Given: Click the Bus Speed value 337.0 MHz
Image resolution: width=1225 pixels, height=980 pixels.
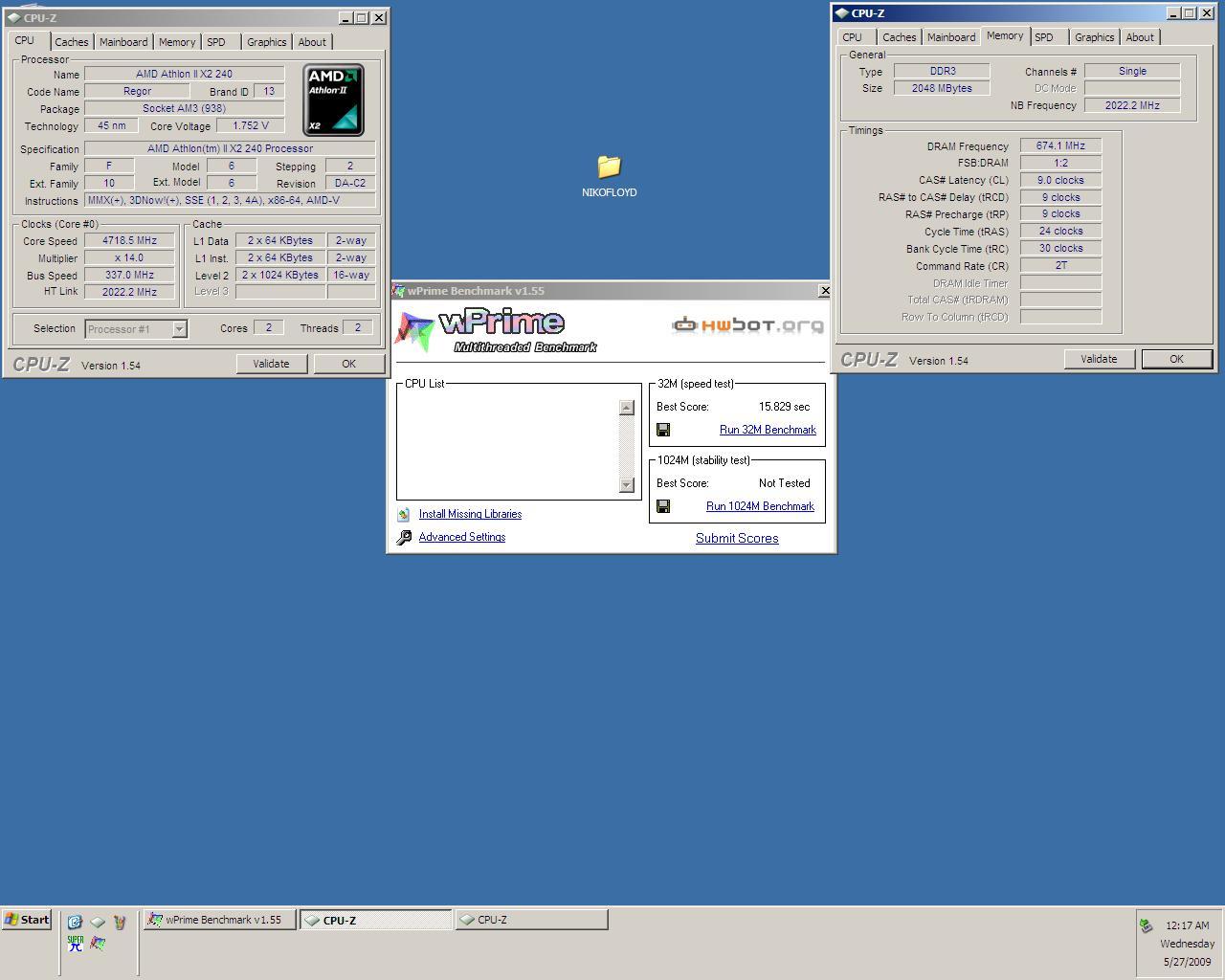Looking at the screenshot, I should 129,275.
